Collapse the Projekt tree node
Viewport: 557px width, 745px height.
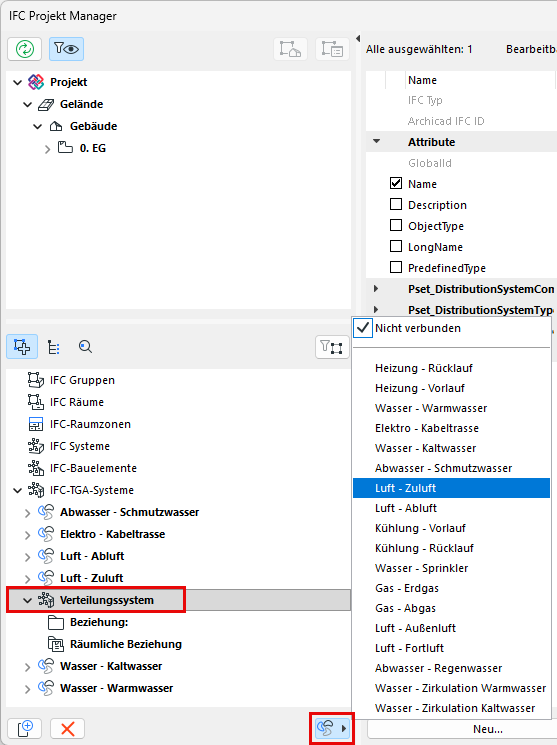(x=18, y=82)
